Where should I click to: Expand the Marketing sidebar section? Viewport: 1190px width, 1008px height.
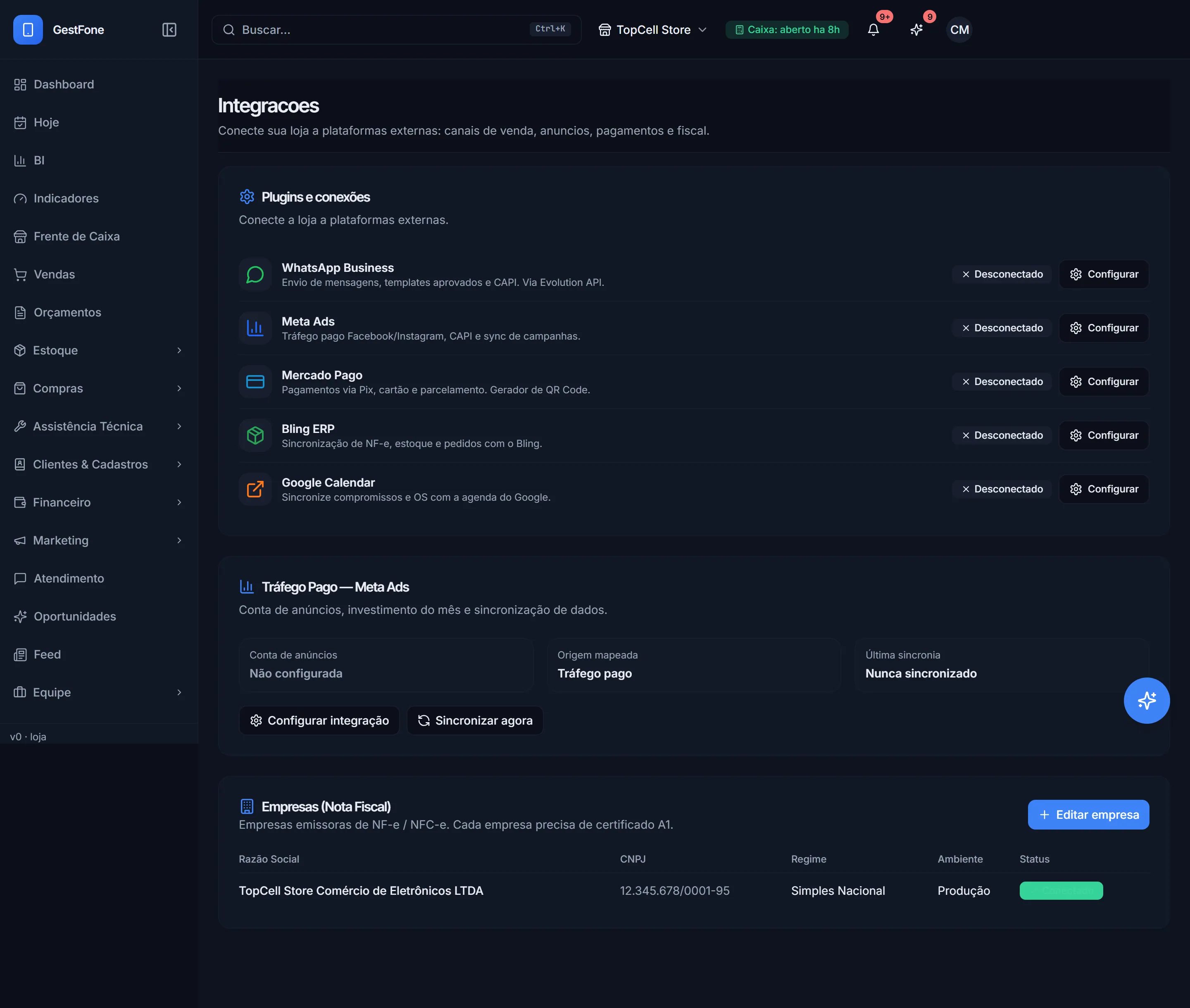point(100,541)
